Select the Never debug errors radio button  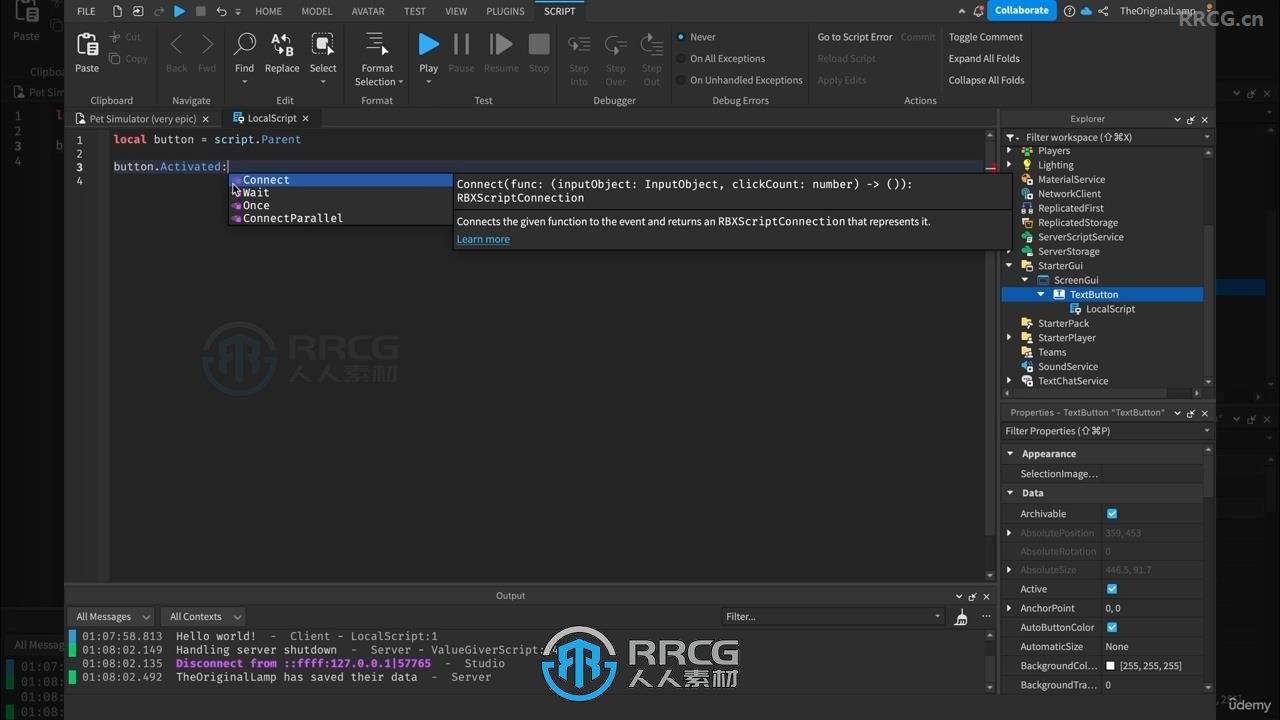pos(681,37)
